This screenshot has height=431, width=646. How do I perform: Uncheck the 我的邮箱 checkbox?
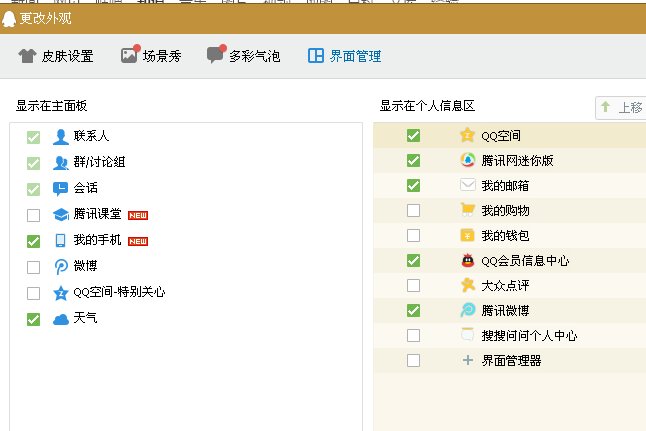pyautogui.click(x=413, y=185)
